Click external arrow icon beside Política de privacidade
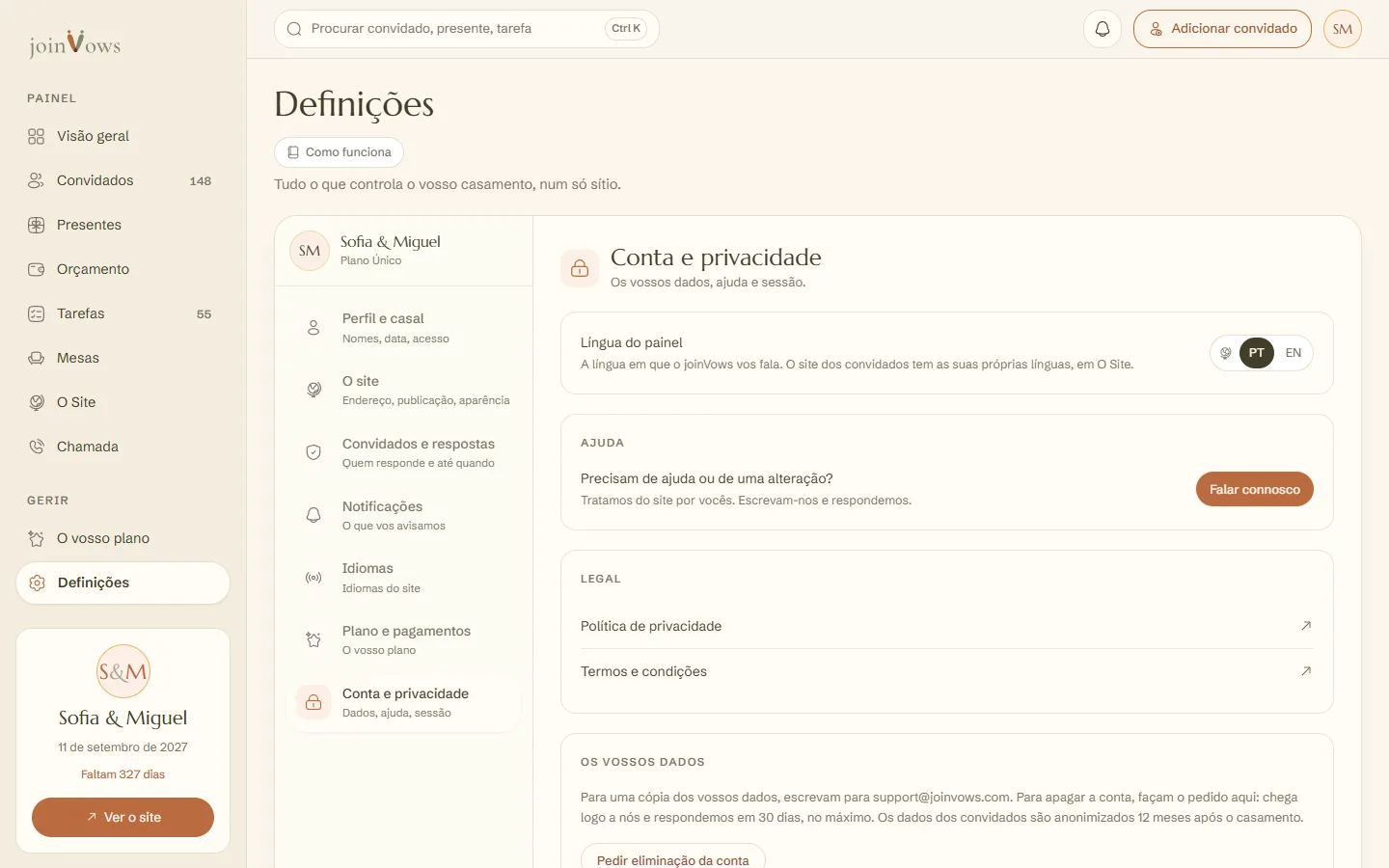Image resolution: width=1389 pixels, height=868 pixels. coord(1306,626)
